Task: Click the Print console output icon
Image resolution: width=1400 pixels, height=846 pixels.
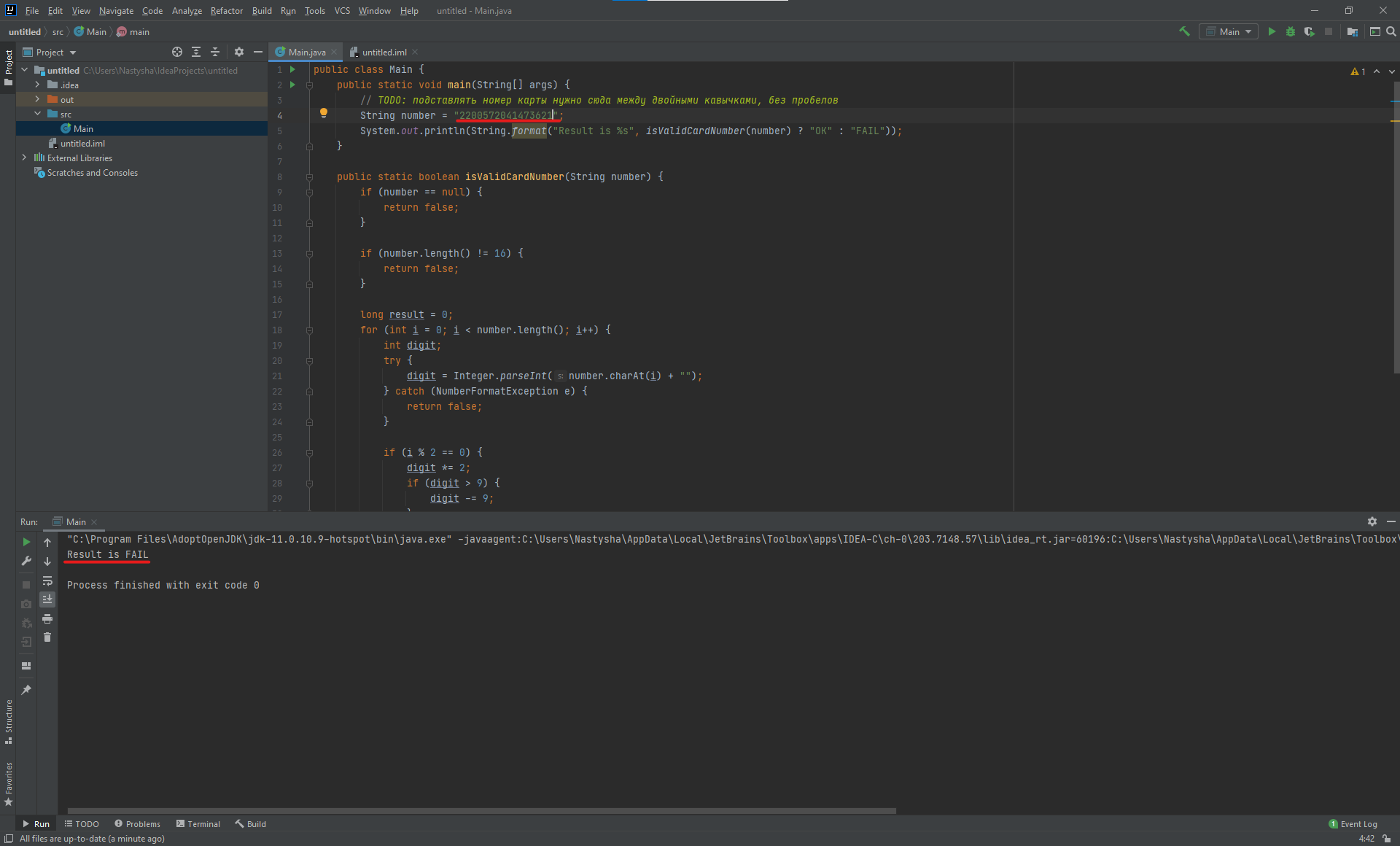Action: coord(47,618)
